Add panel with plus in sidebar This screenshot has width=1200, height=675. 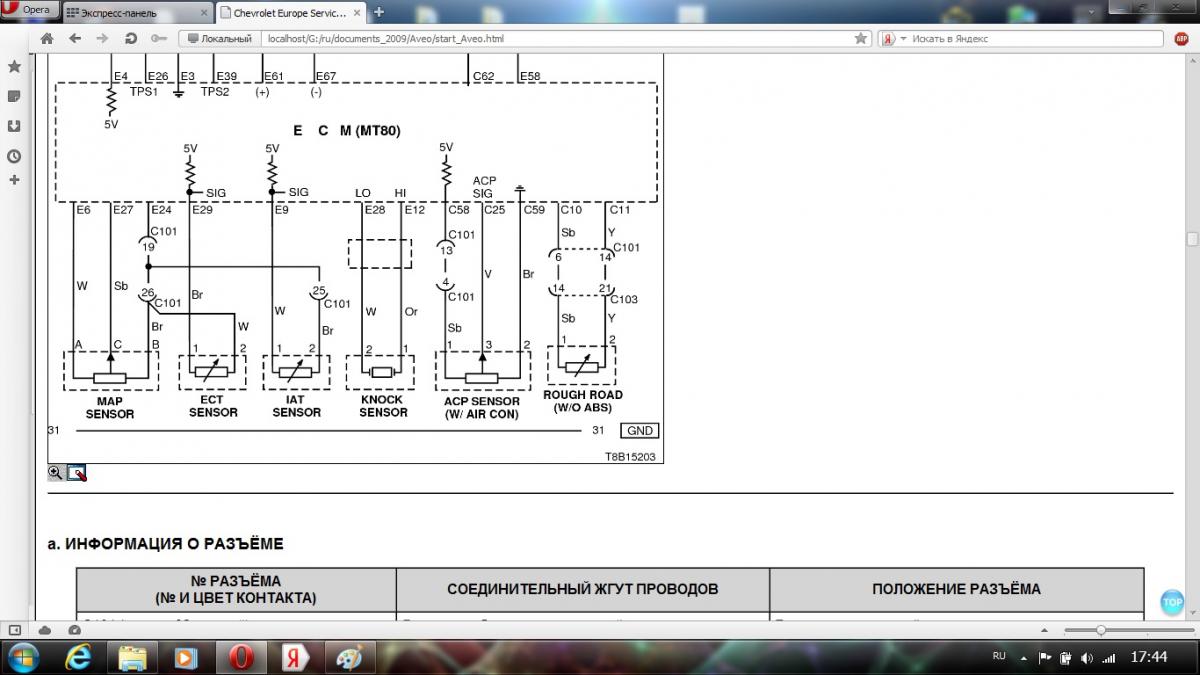(14, 180)
